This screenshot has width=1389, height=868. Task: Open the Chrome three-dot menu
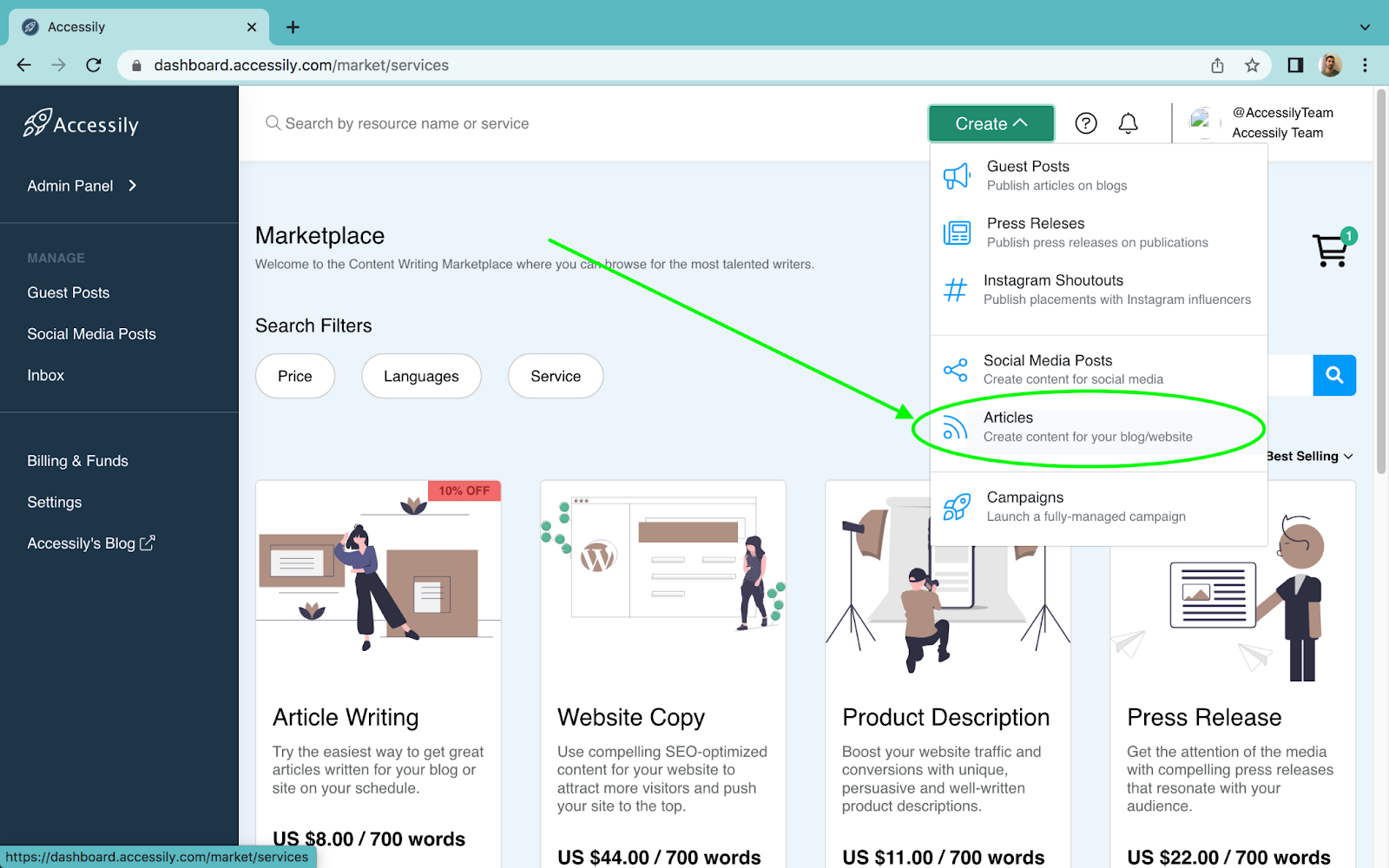pyautogui.click(x=1365, y=65)
